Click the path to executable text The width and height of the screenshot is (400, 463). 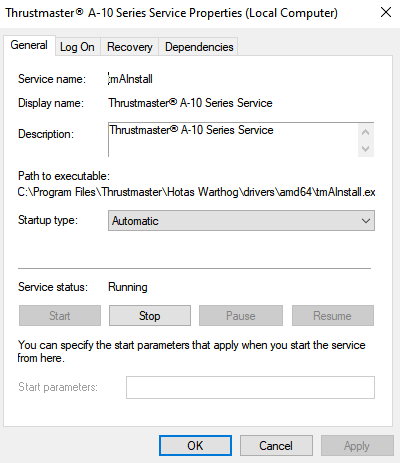click(196, 192)
